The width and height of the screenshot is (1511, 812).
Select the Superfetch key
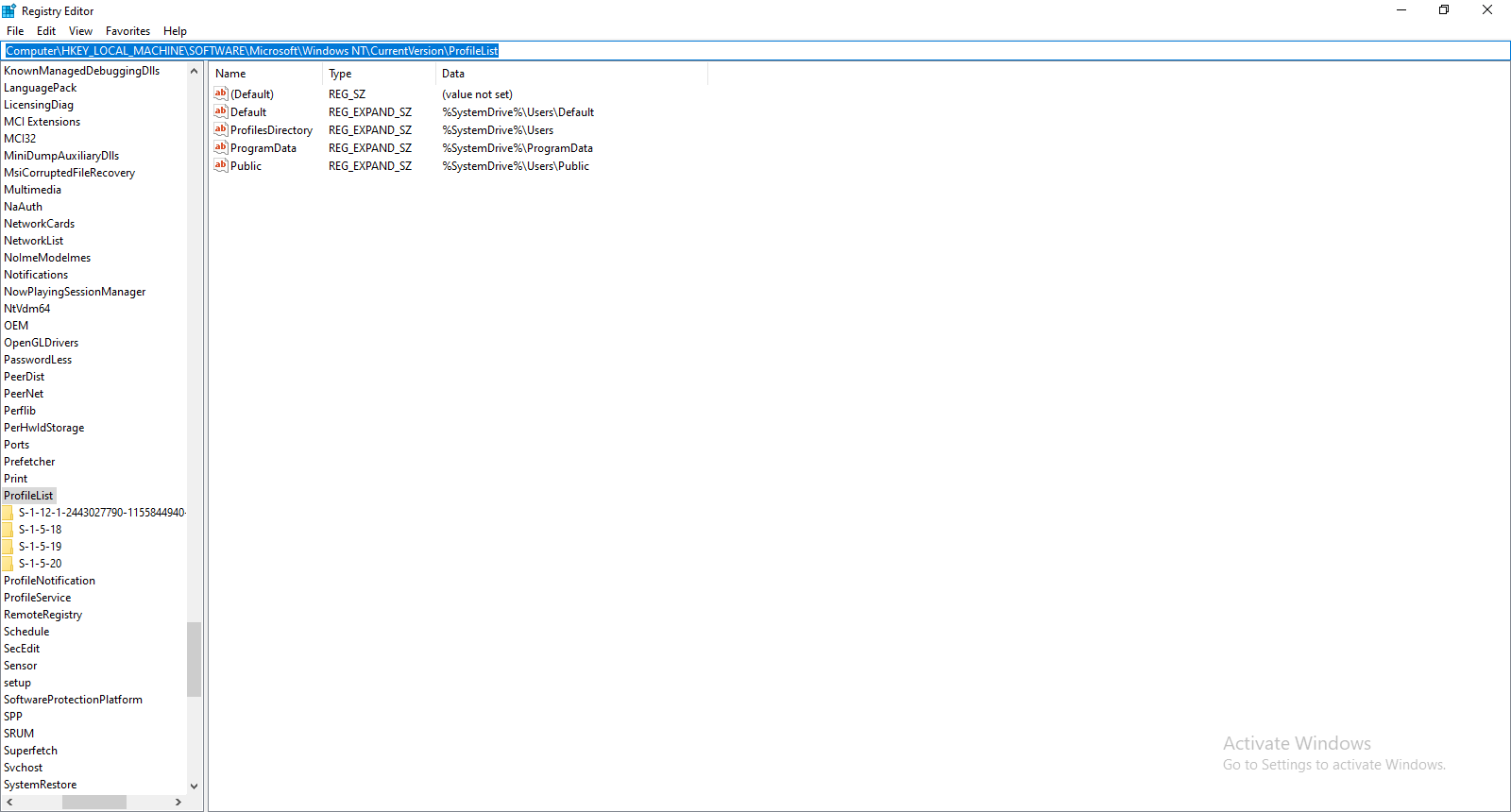point(30,751)
